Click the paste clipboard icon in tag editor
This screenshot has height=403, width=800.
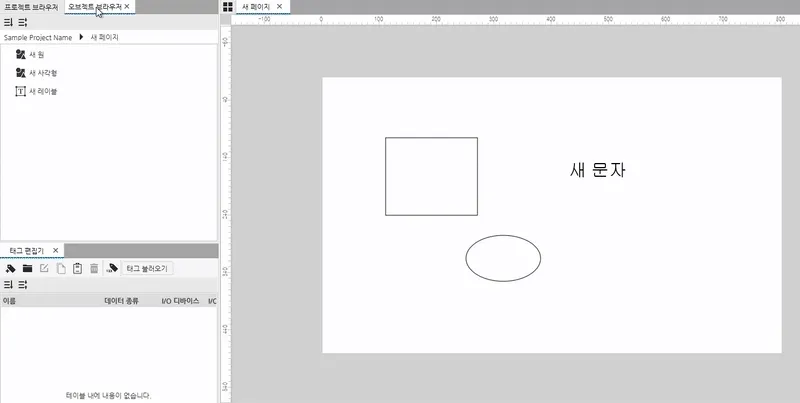click(x=77, y=268)
